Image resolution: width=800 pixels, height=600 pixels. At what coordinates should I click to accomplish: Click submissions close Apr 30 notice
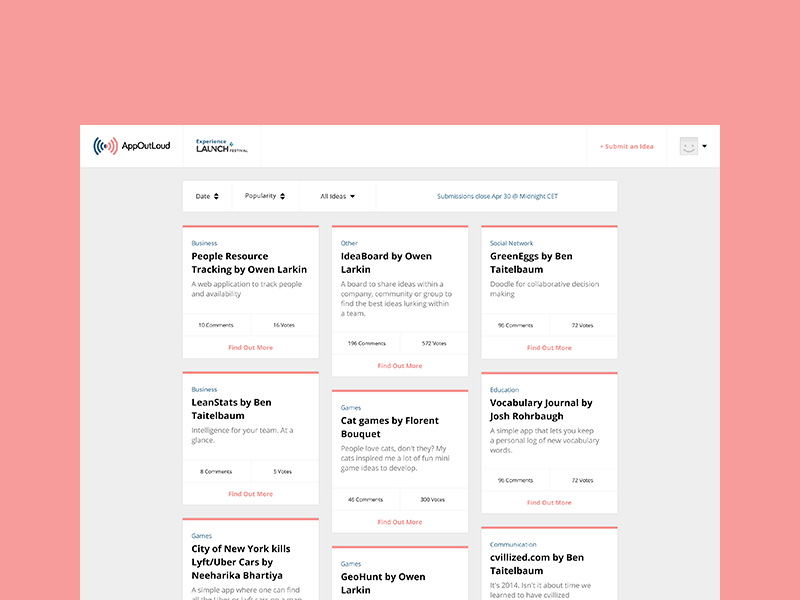(x=497, y=196)
